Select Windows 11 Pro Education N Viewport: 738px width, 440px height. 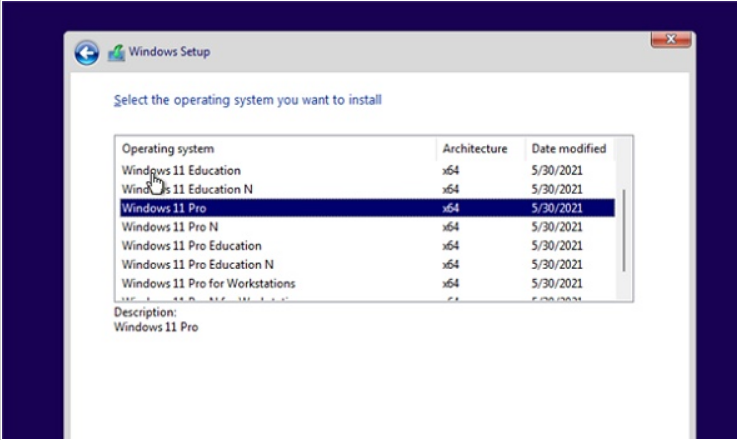(198, 265)
